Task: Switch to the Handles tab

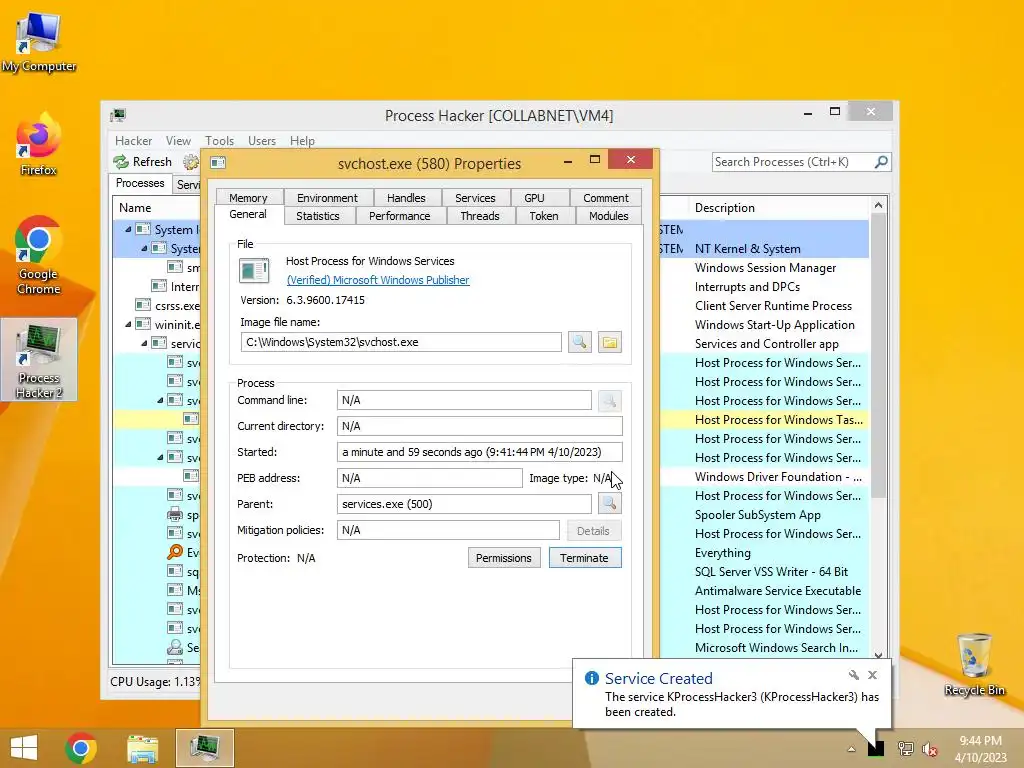Action: click(x=406, y=197)
